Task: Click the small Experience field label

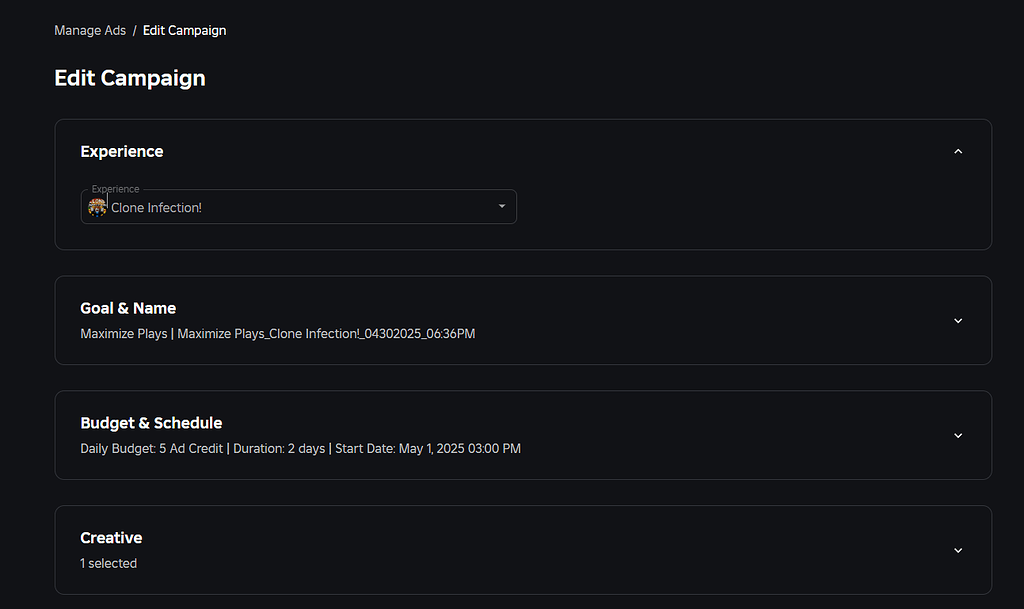Action: [x=115, y=188]
